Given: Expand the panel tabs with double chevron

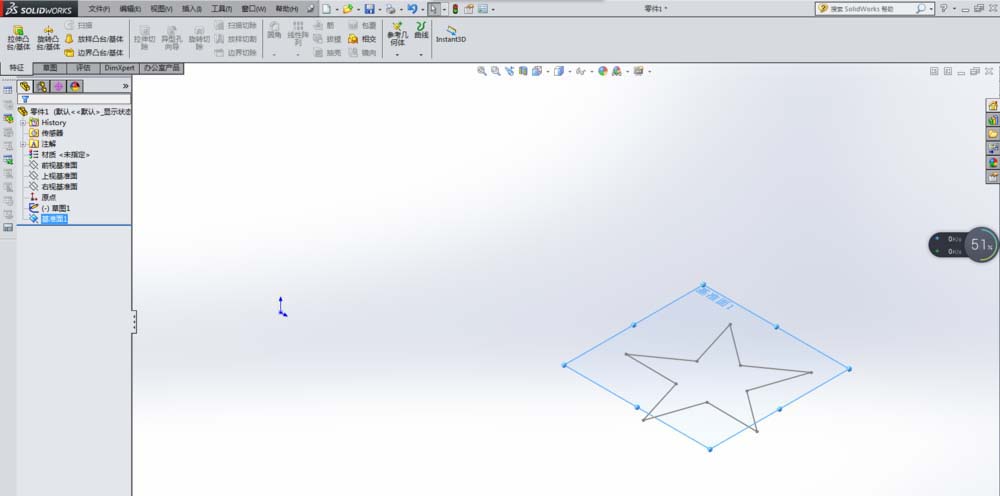Looking at the screenshot, I should pyautogui.click(x=125, y=86).
